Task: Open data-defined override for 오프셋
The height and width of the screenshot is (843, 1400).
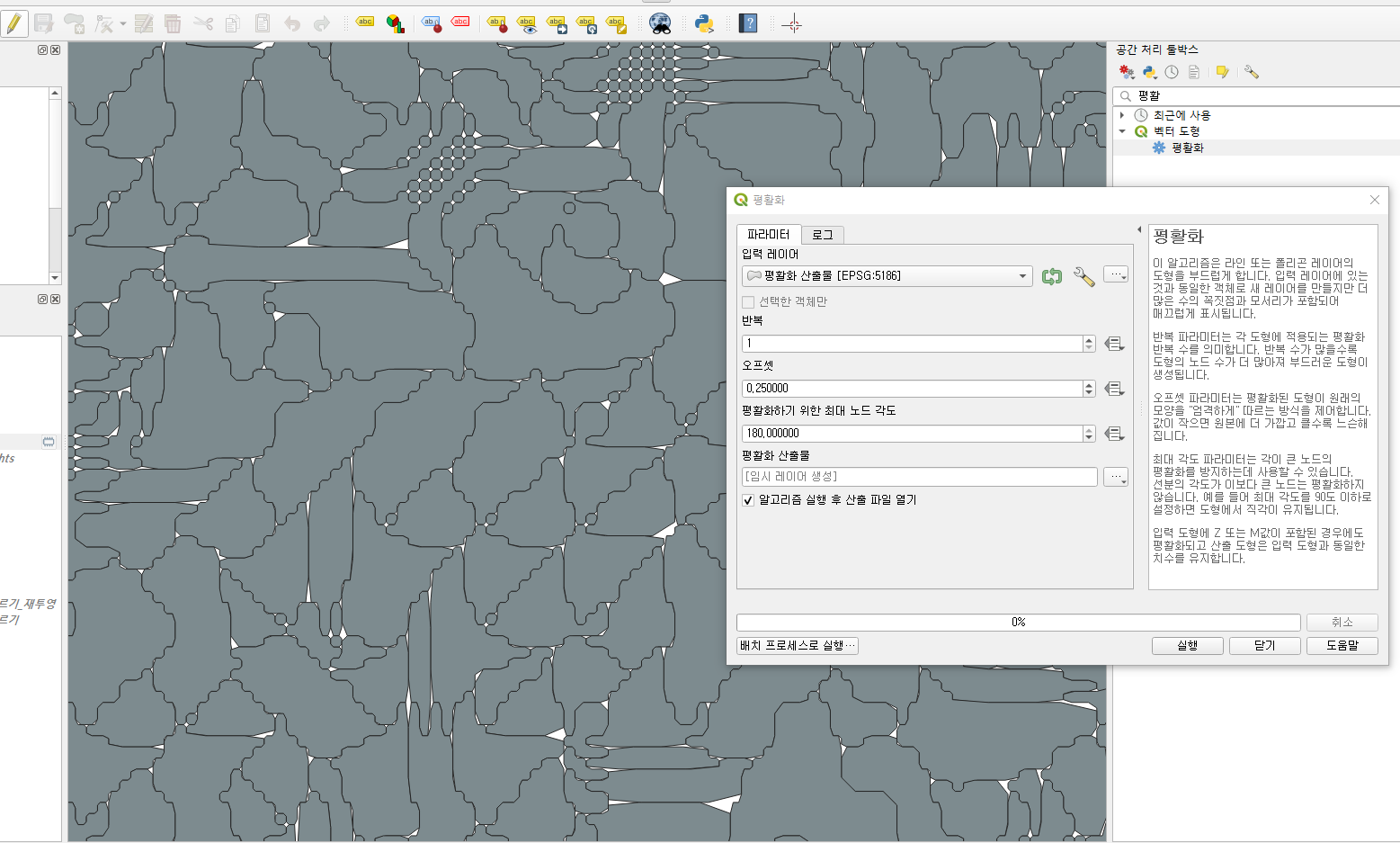Action: point(1114,389)
